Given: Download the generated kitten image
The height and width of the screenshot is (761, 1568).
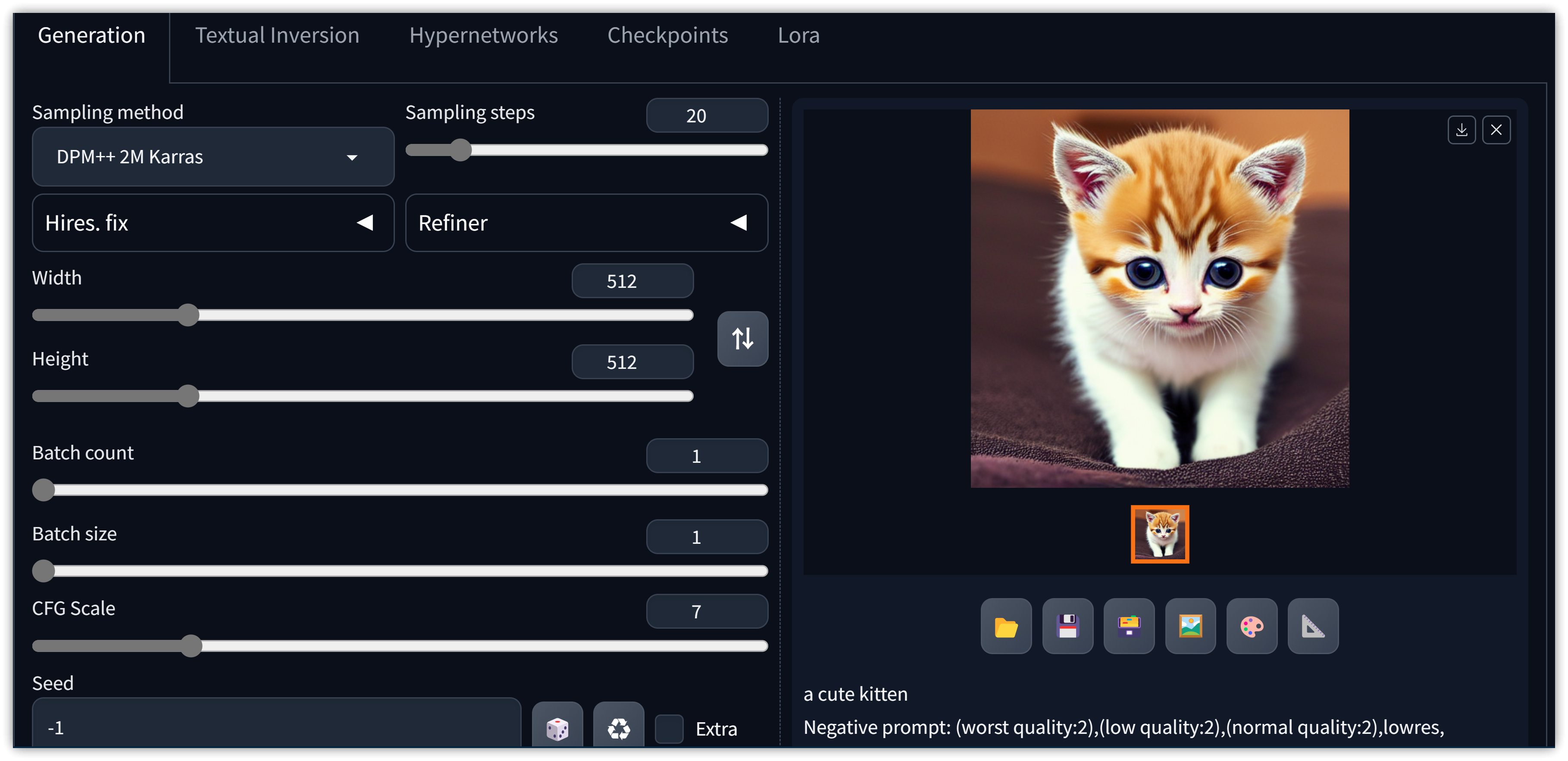Looking at the screenshot, I should tap(1461, 130).
